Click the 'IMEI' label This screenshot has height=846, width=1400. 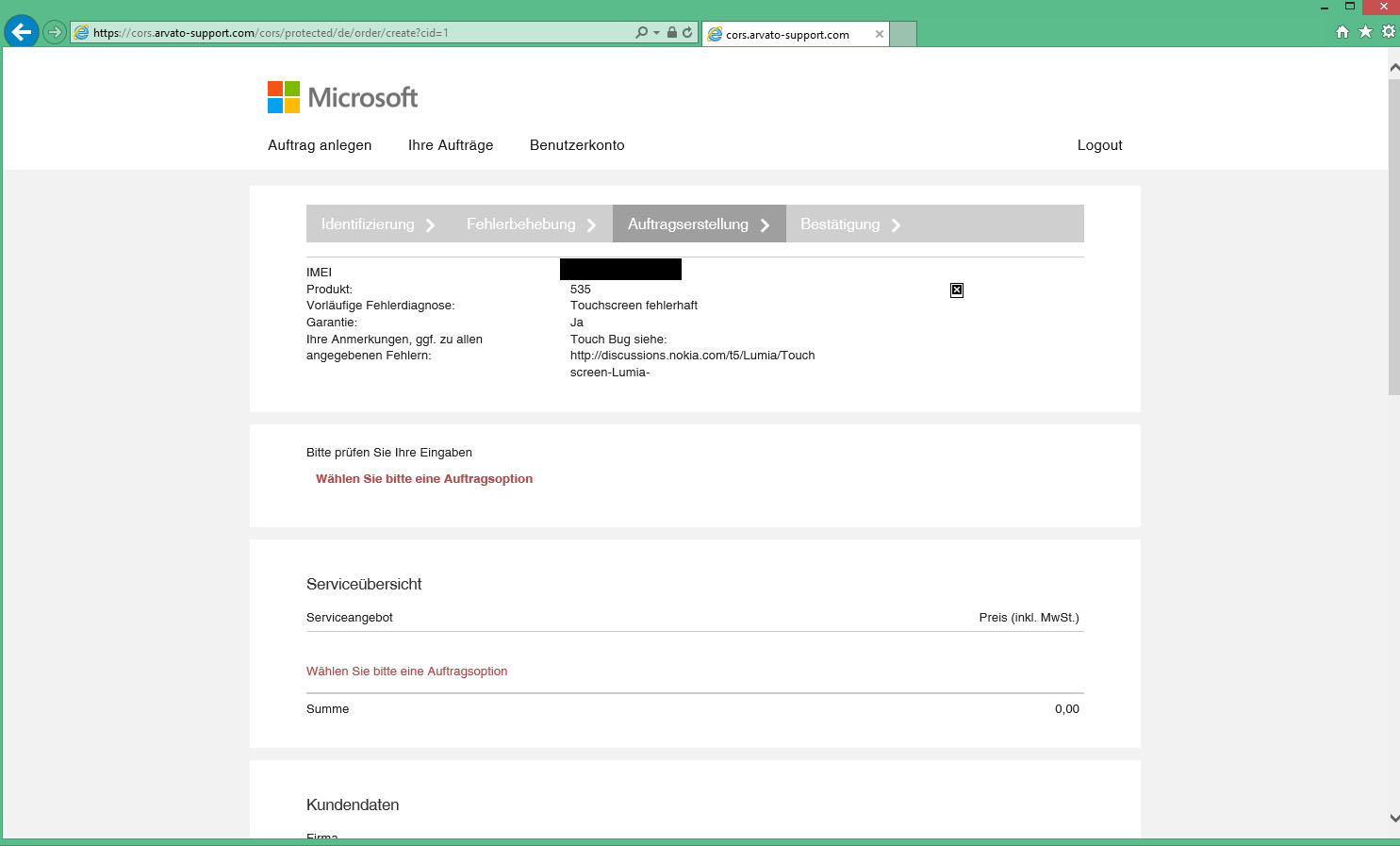pos(319,273)
